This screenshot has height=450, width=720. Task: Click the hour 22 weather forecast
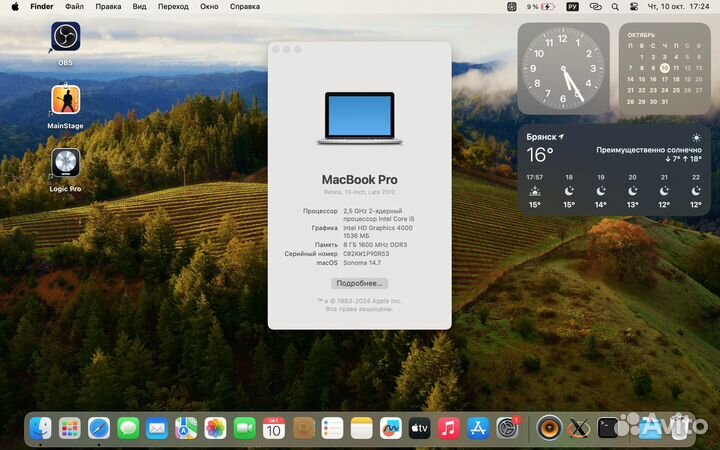tap(696, 191)
